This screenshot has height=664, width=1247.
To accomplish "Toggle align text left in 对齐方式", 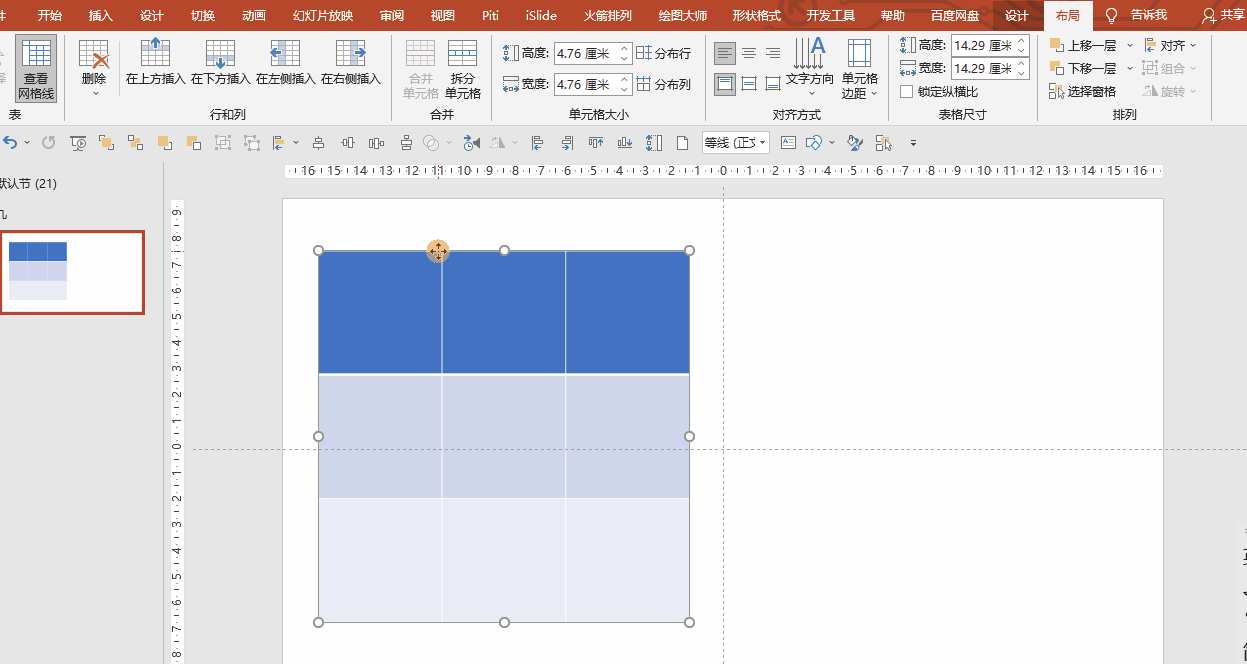I will click(725, 53).
